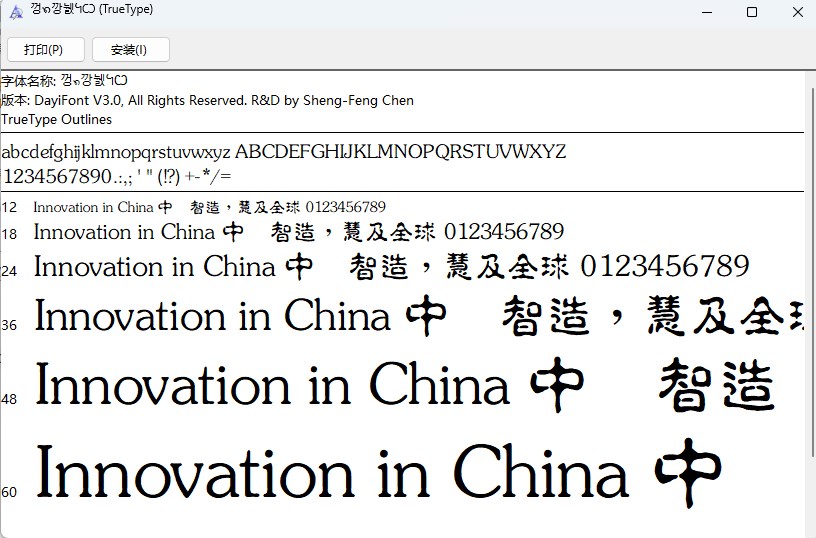Click the size 36 sample label
Screen dimensions: 816x538
coord(10,325)
